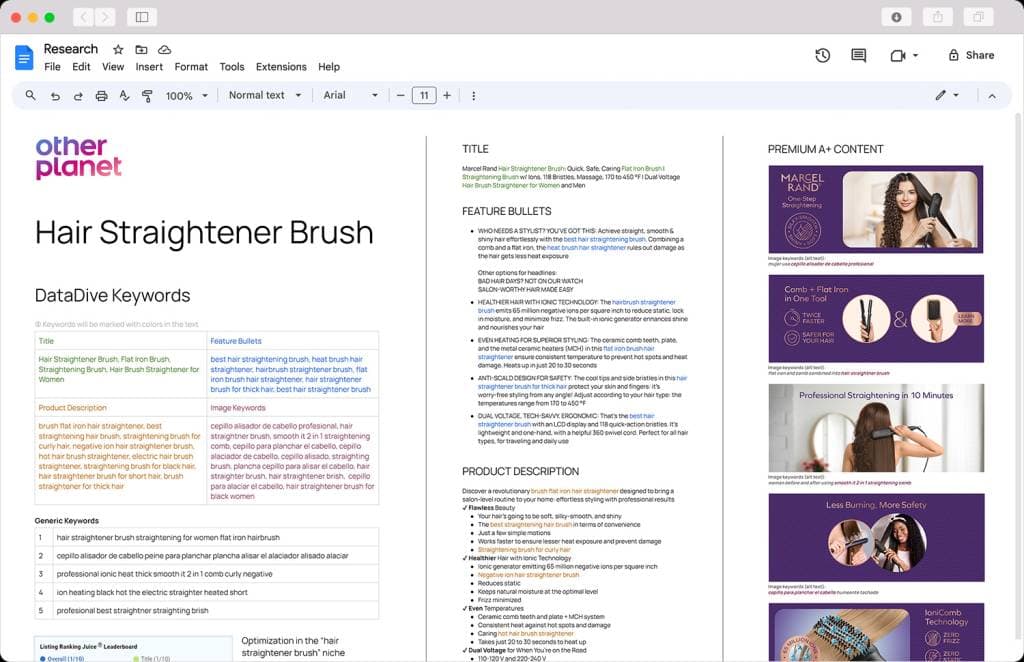Click the Listing Ranking Juice Leaderboard chart
The height and width of the screenshot is (662, 1024).
tap(133, 649)
